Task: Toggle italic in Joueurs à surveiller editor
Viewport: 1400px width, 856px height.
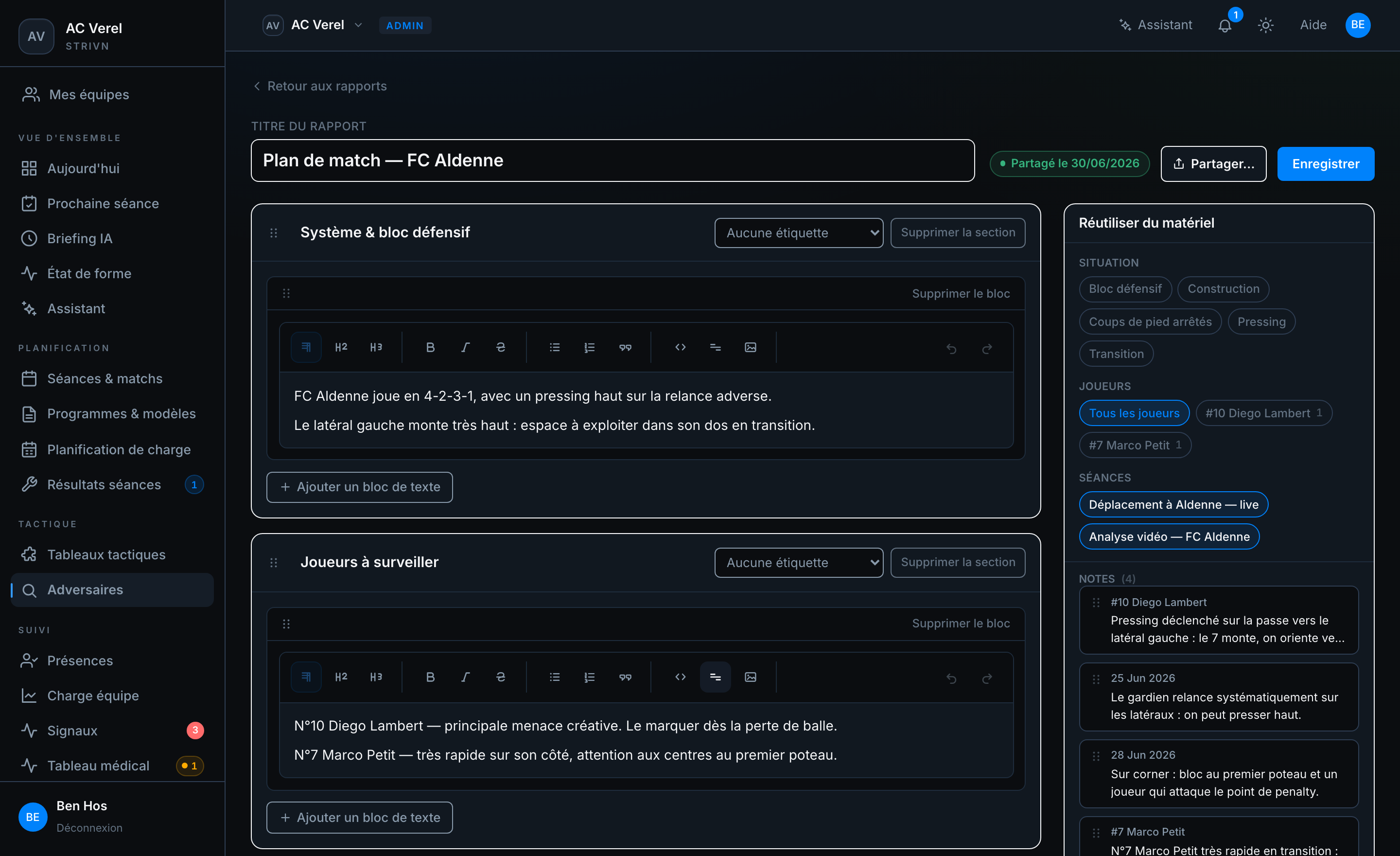Action: pyautogui.click(x=465, y=677)
